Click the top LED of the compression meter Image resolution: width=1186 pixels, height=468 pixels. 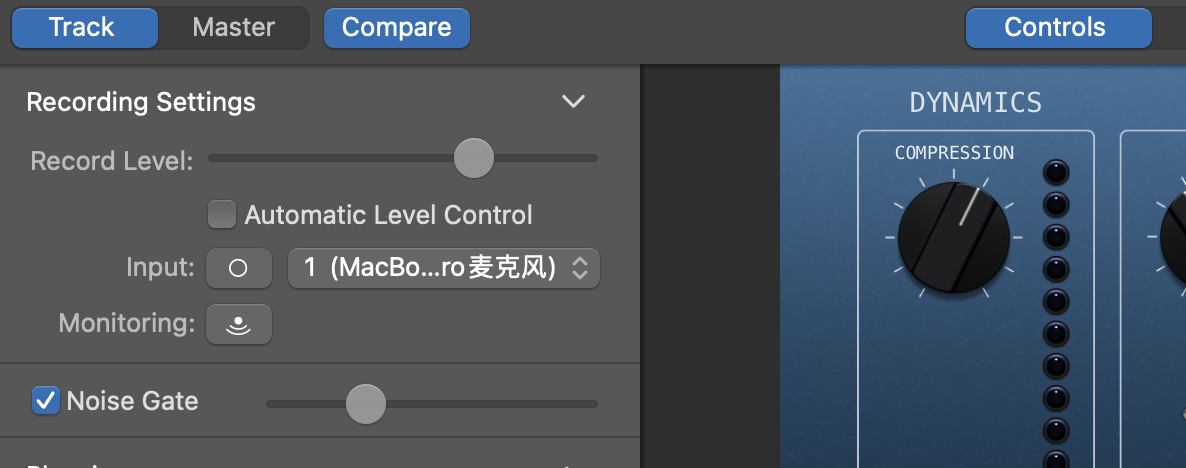1056,173
